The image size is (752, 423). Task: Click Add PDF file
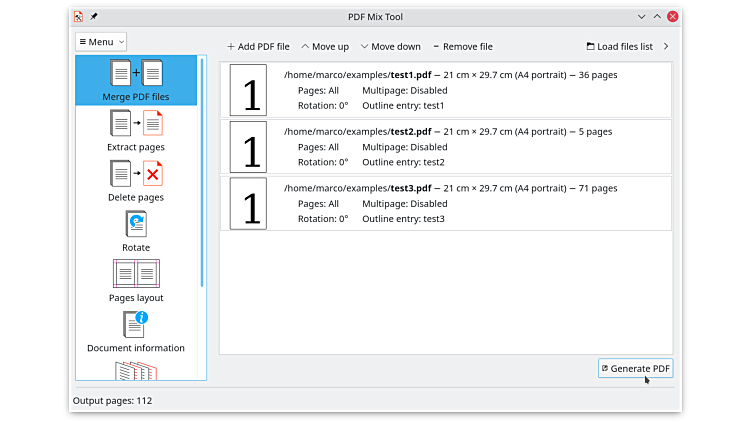click(258, 46)
